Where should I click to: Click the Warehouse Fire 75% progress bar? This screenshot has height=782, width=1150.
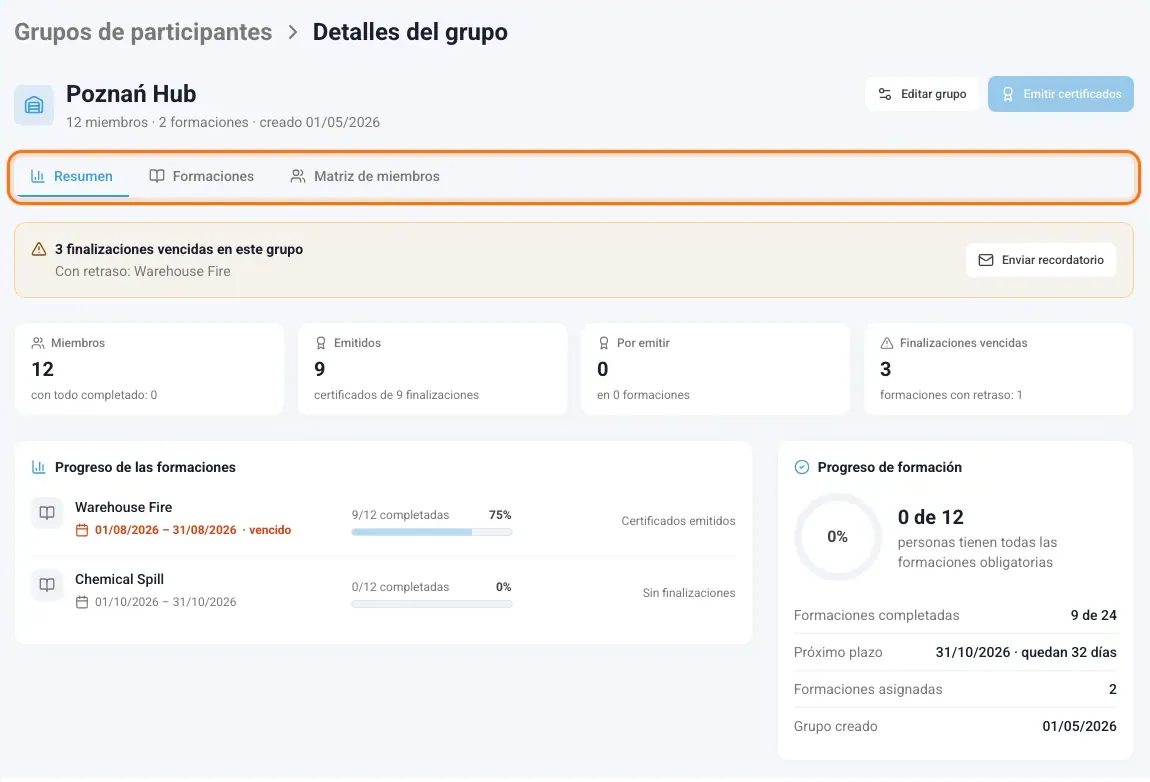coord(431,532)
